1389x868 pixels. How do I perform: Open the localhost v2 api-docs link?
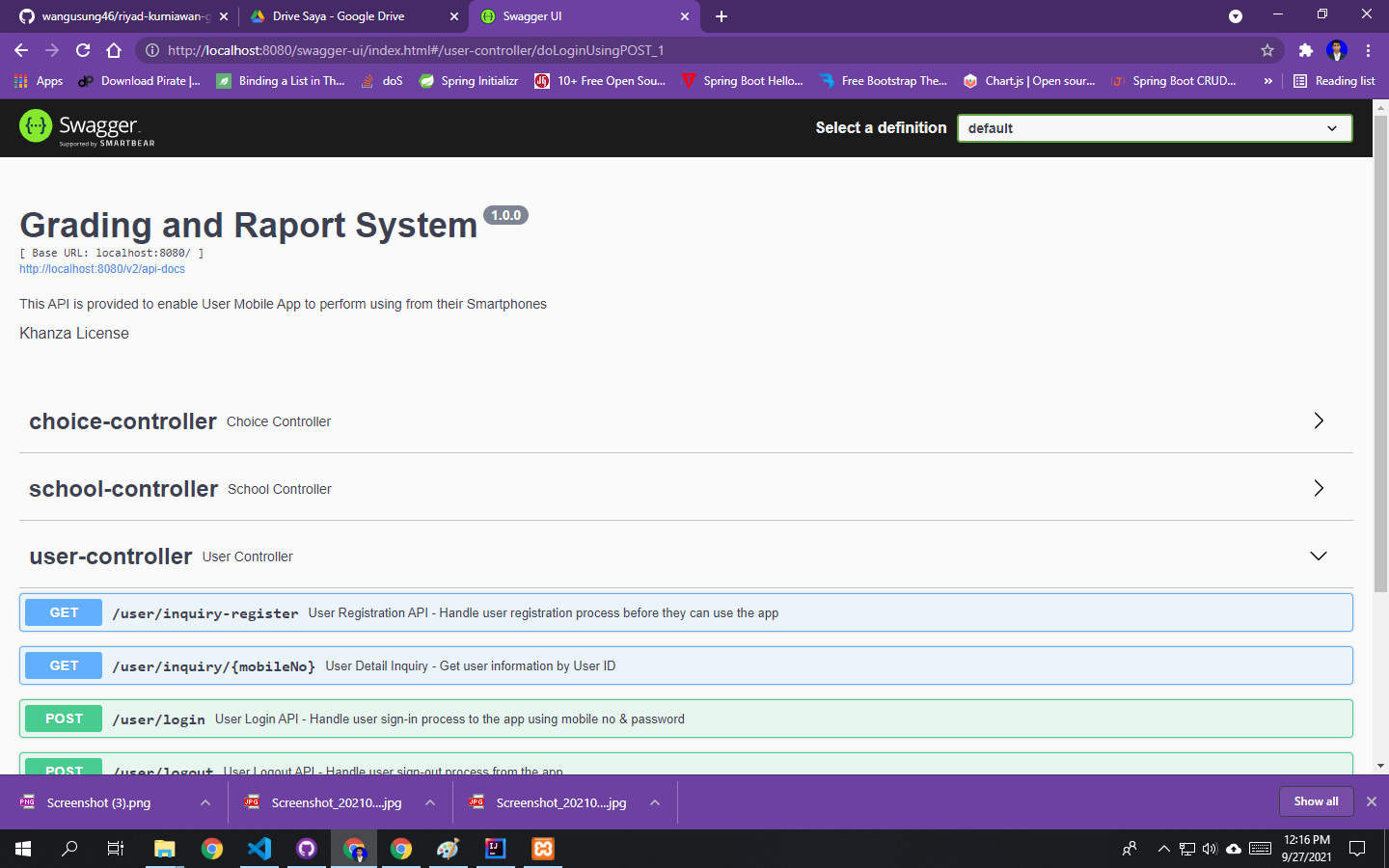102,269
